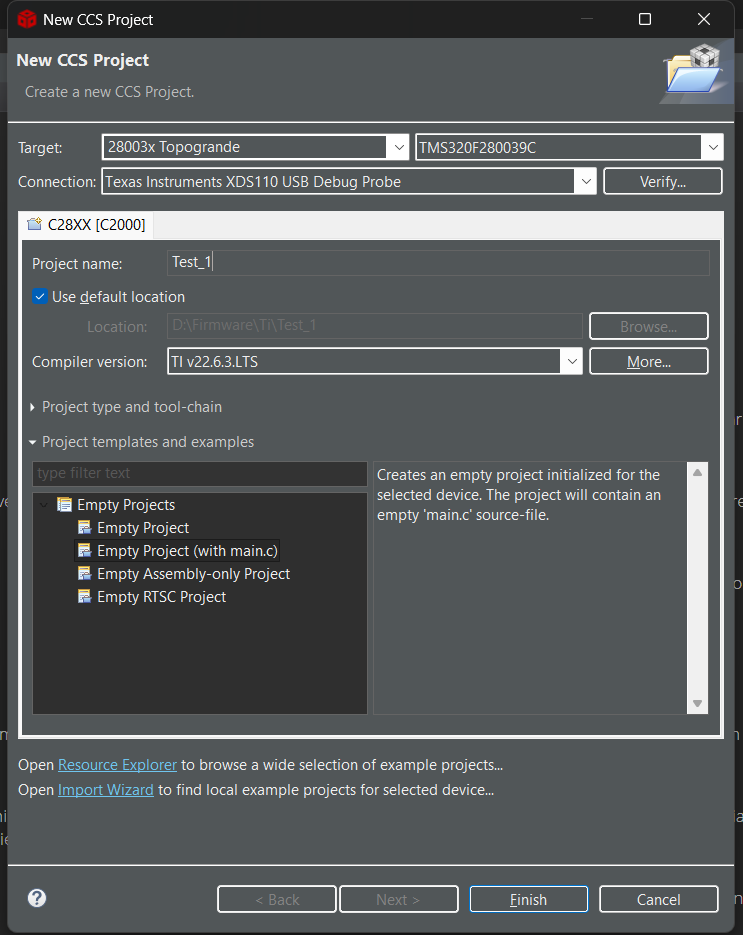The image size is (743, 935).
Task: Click the Empty Project template icon
Action: (85, 527)
